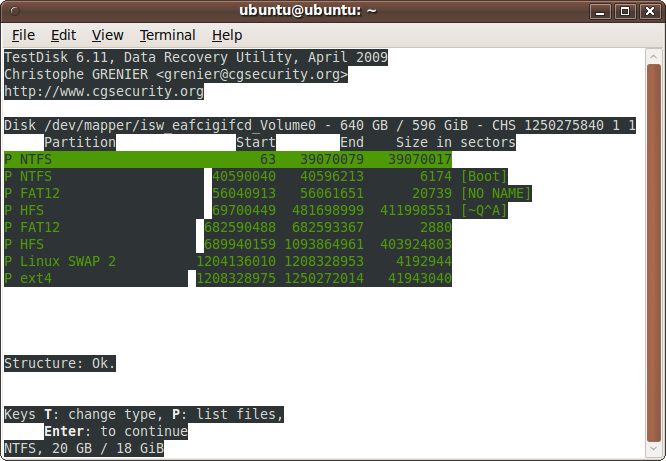Screen dimensions: 666x461
Task: Select the Linux SWAP 2 partition row
Action: (x=228, y=261)
